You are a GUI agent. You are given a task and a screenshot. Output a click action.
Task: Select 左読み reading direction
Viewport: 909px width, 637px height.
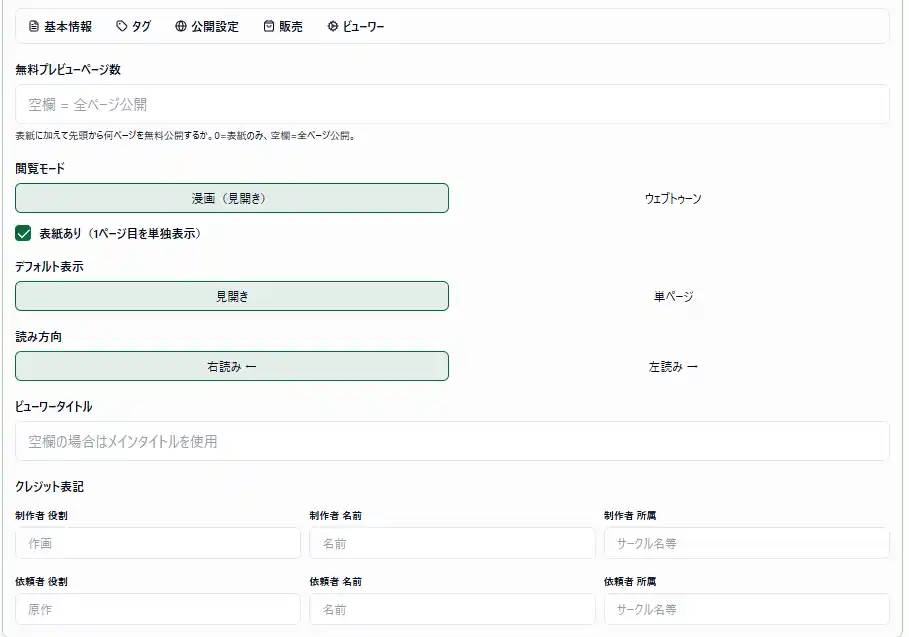[672, 366]
